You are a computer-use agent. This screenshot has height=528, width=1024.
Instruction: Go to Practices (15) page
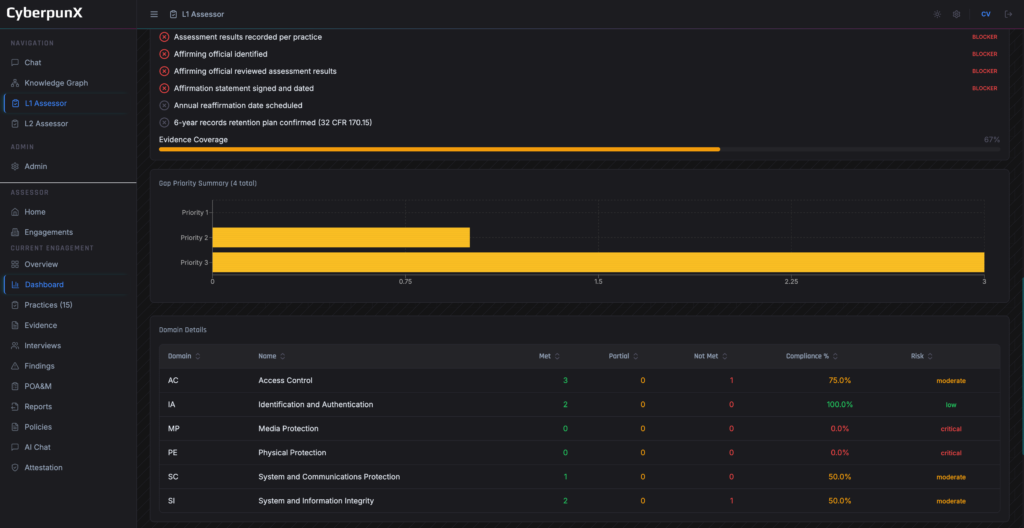(48, 305)
